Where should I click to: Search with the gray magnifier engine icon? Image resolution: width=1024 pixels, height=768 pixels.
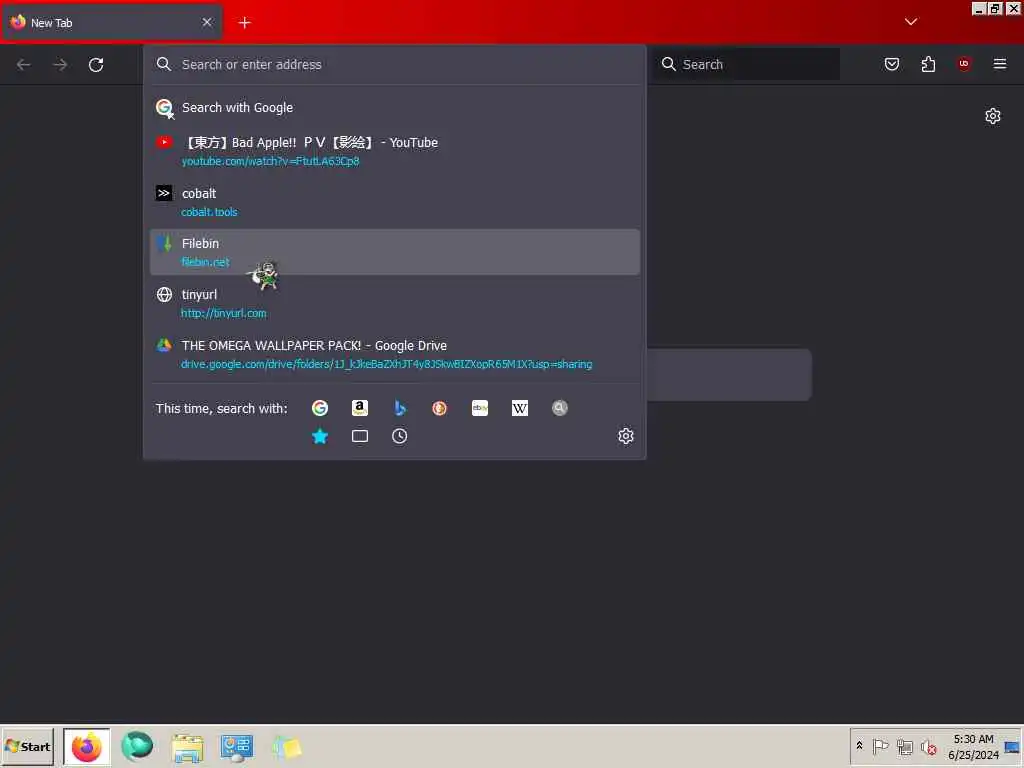pos(560,408)
